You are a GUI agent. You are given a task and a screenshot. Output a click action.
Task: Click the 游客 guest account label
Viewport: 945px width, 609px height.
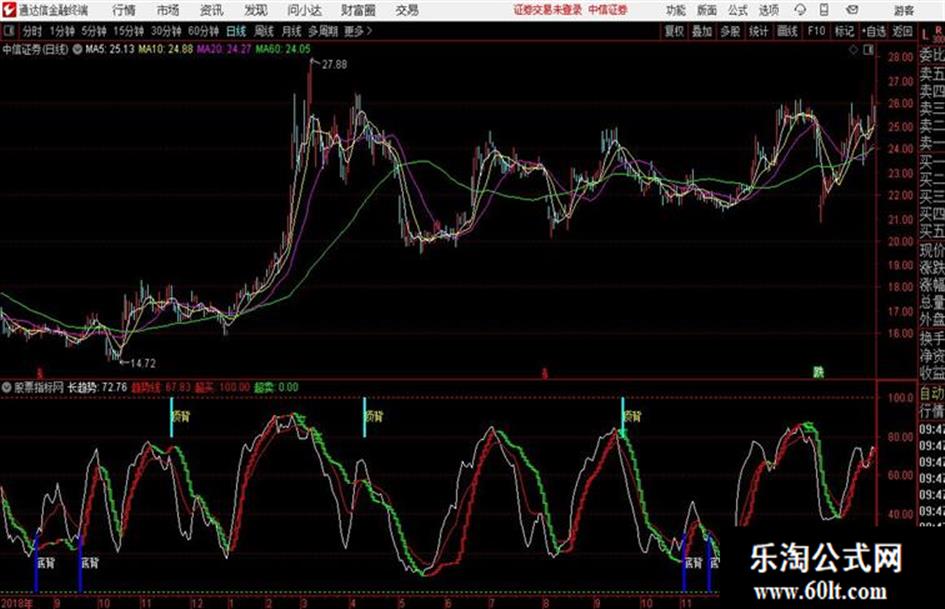[903, 10]
